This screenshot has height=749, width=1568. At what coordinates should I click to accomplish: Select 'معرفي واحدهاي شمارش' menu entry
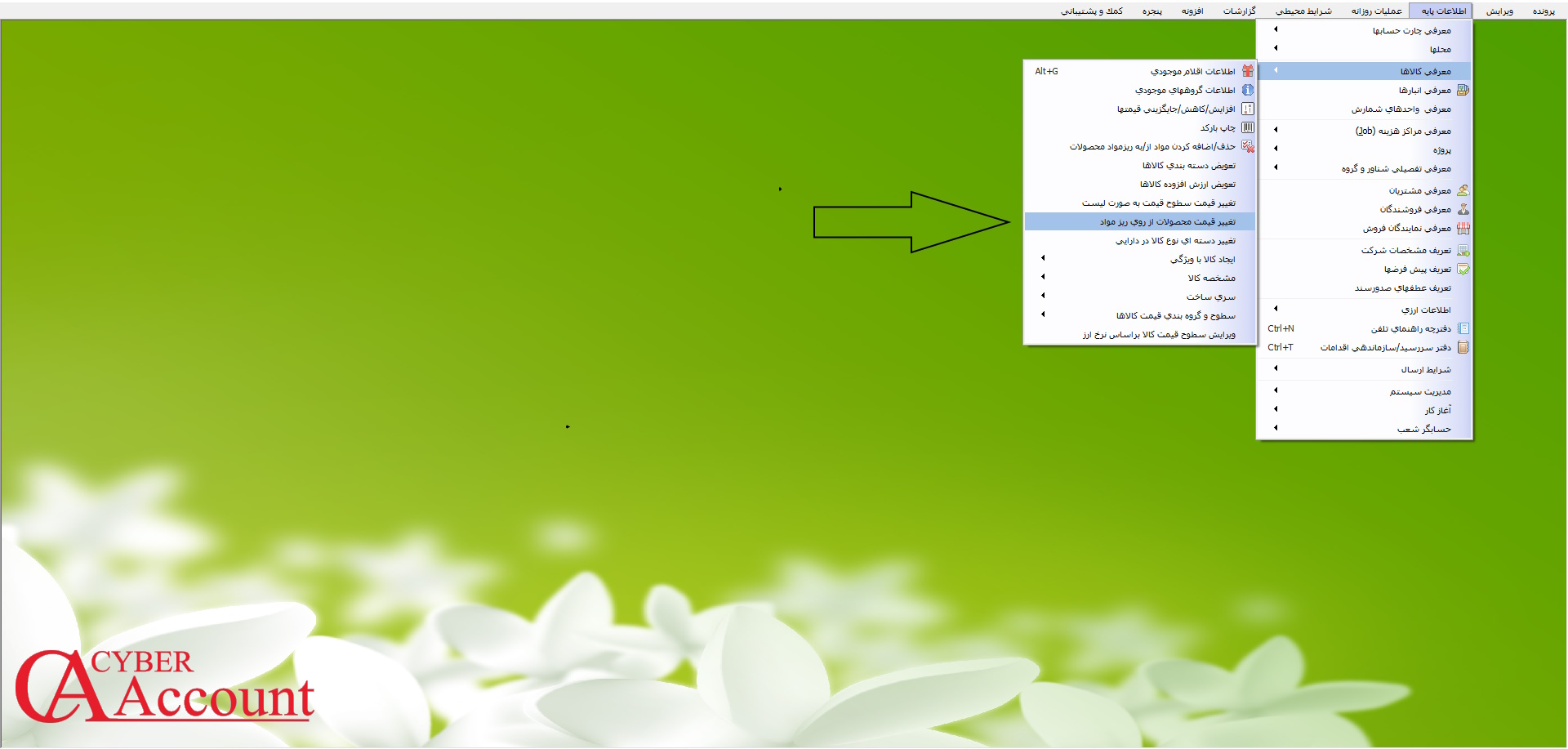click(x=1364, y=109)
